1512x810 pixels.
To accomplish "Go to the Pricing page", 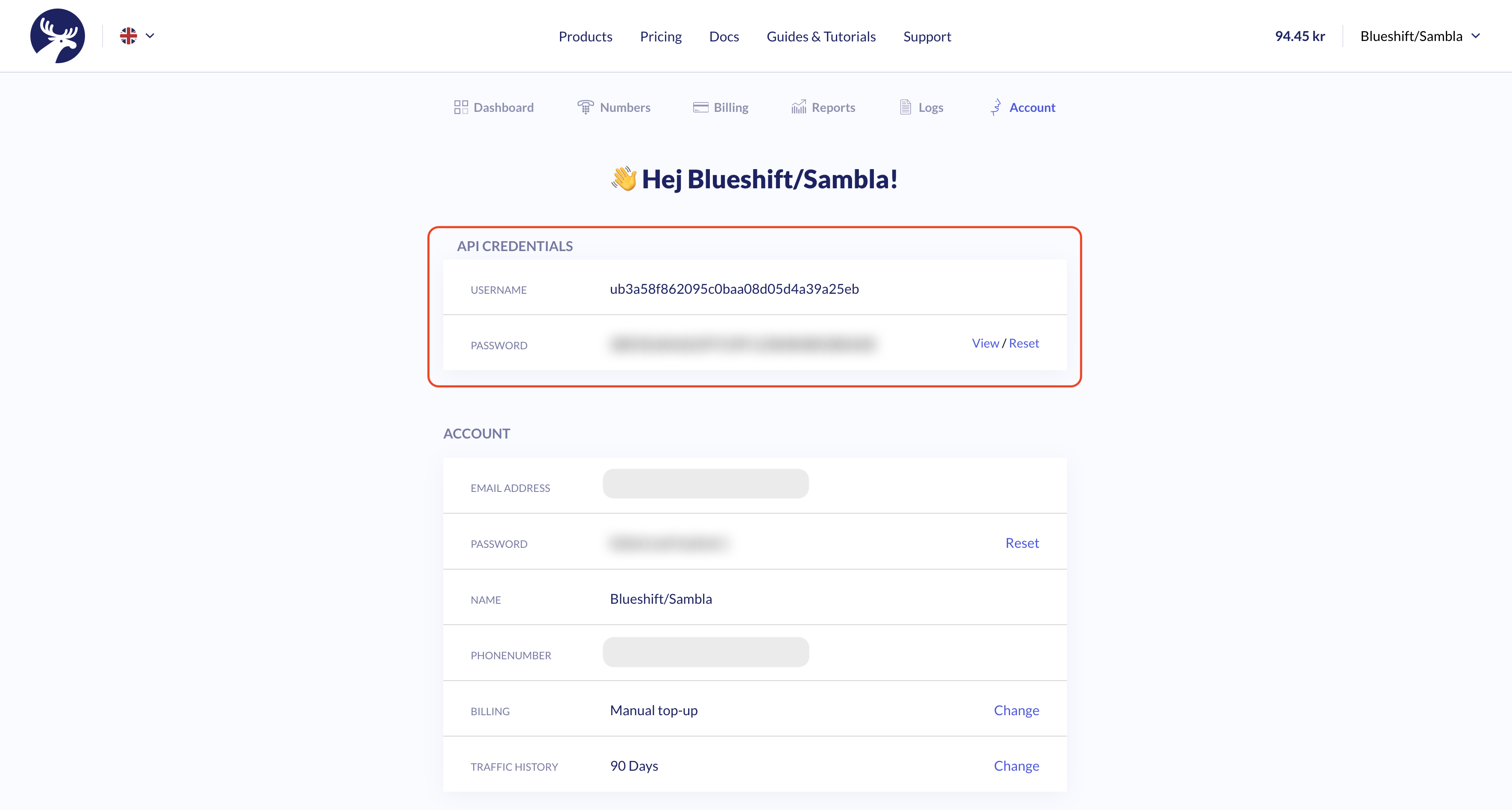I will click(x=660, y=36).
